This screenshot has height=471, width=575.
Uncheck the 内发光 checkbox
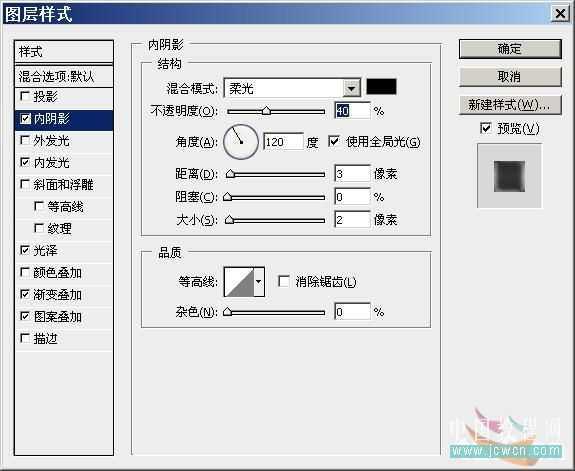pyautogui.click(x=25, y=162)
